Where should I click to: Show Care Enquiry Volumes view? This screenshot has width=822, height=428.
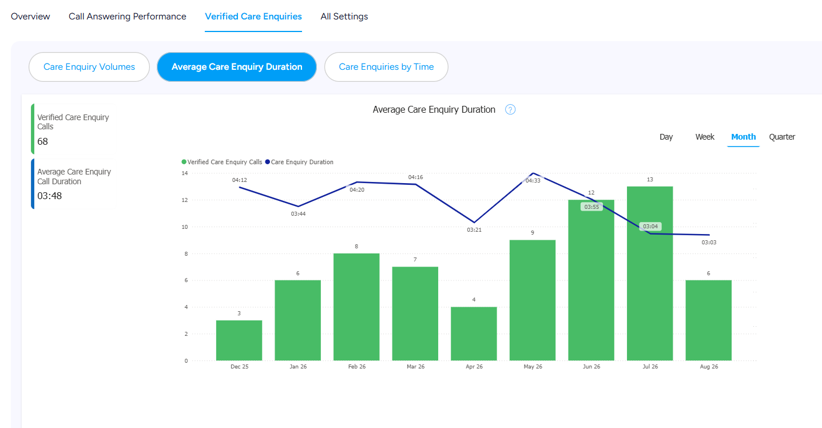coord(89,67)
